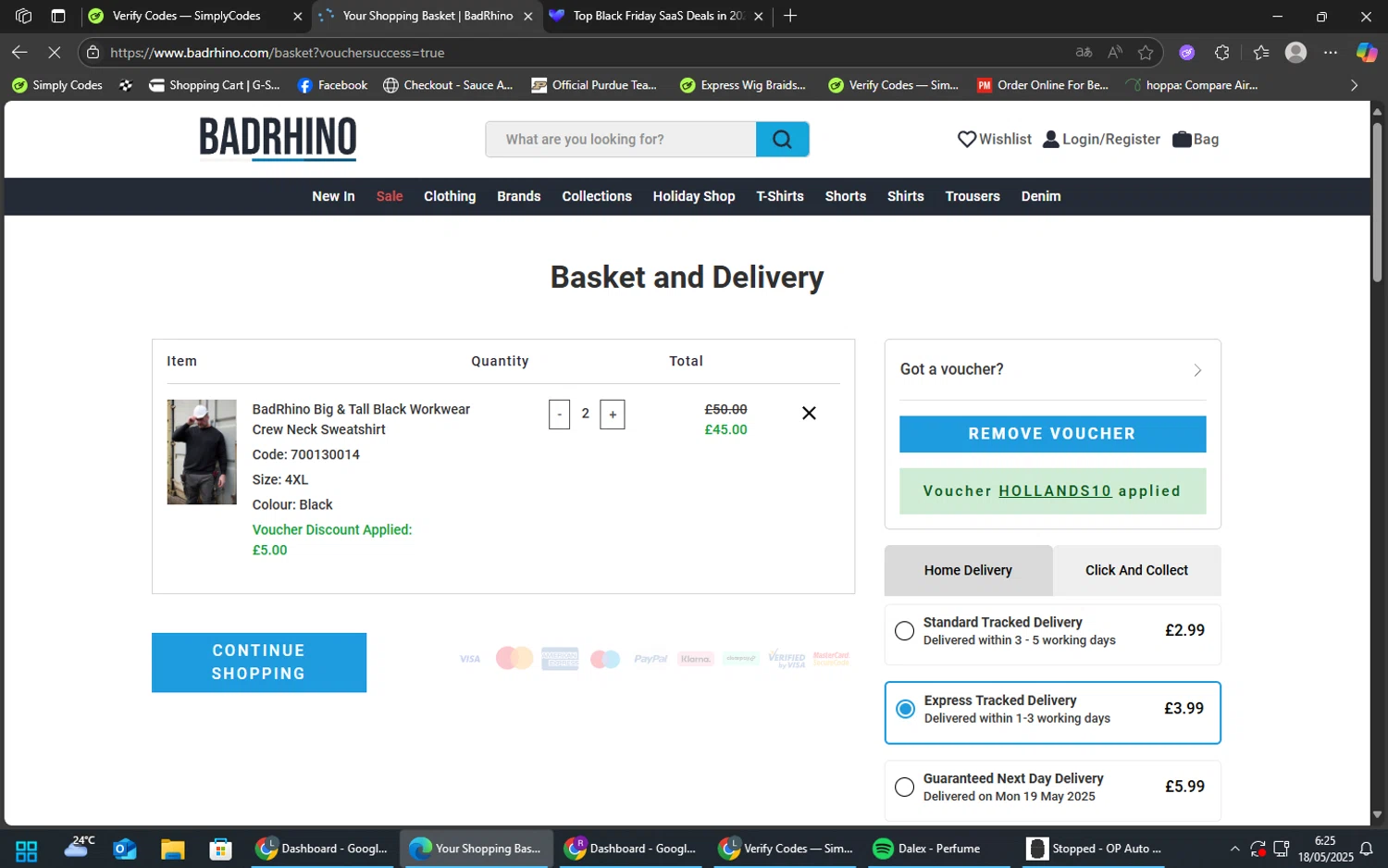Show more bookmarks bar chevron
Image resolution: width=1388 pixels, height=868 pixels.
point(1354,85)
